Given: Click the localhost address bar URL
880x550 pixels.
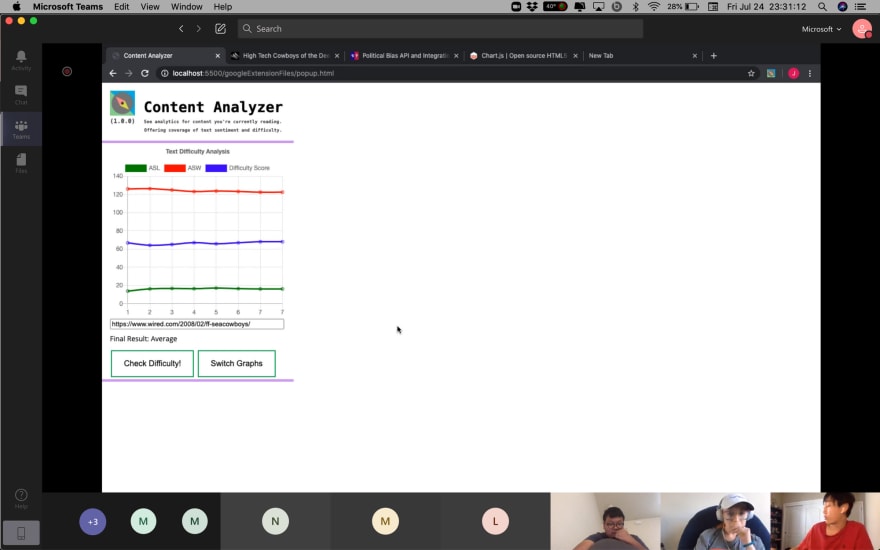Looking at the screenshot, I should (253, 74).
